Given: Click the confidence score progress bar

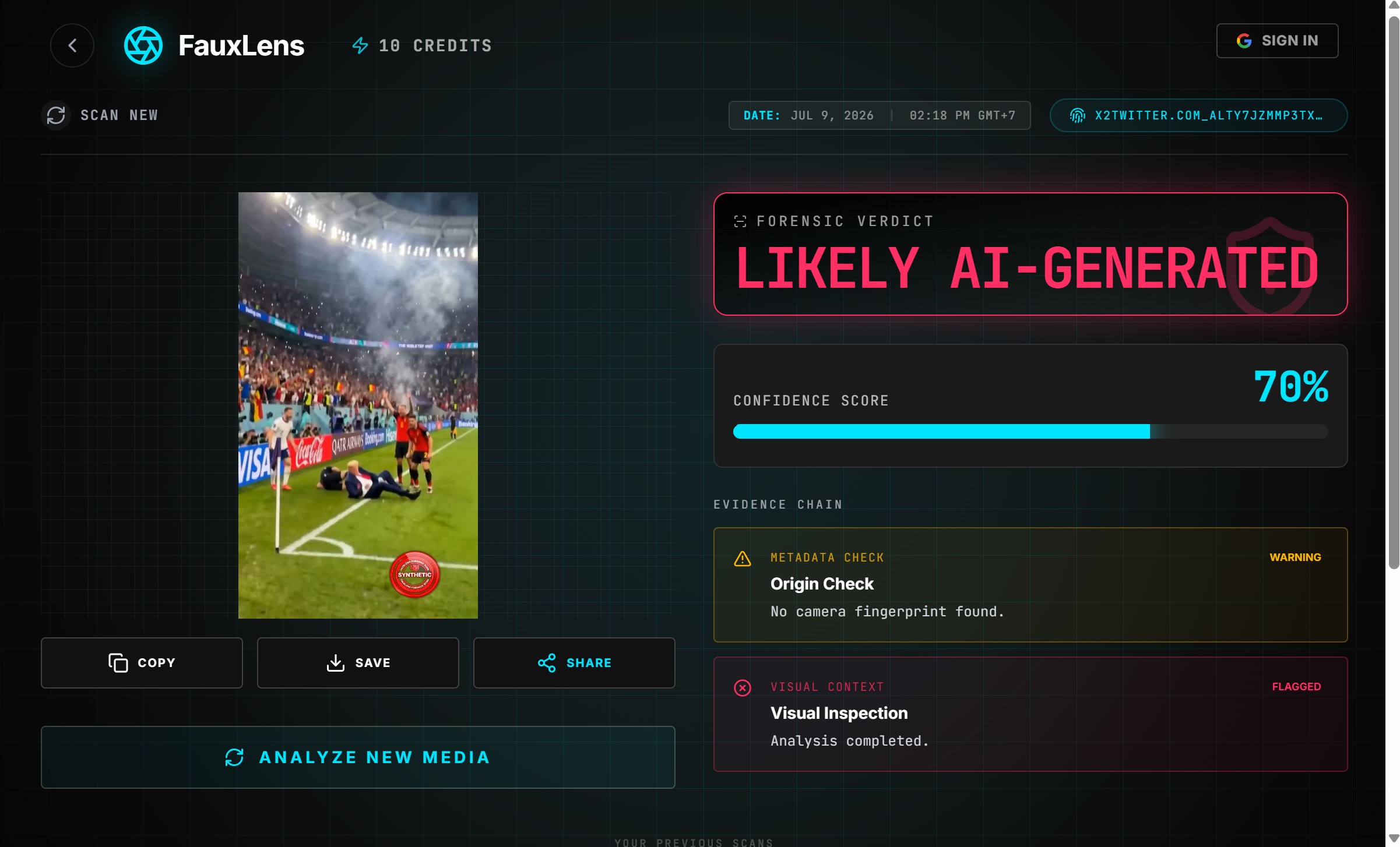Looking at the screenshot, I should (1030, 432).
